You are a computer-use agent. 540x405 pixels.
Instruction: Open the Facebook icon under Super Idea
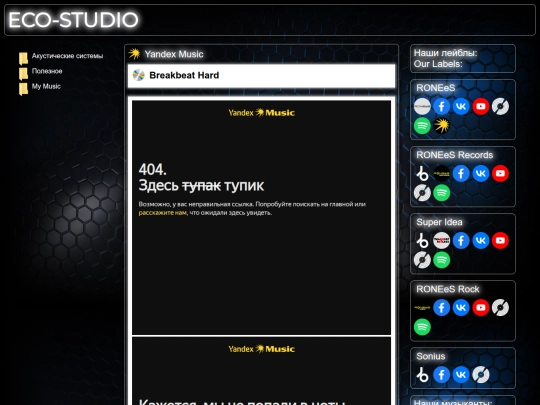pos(461,240)
